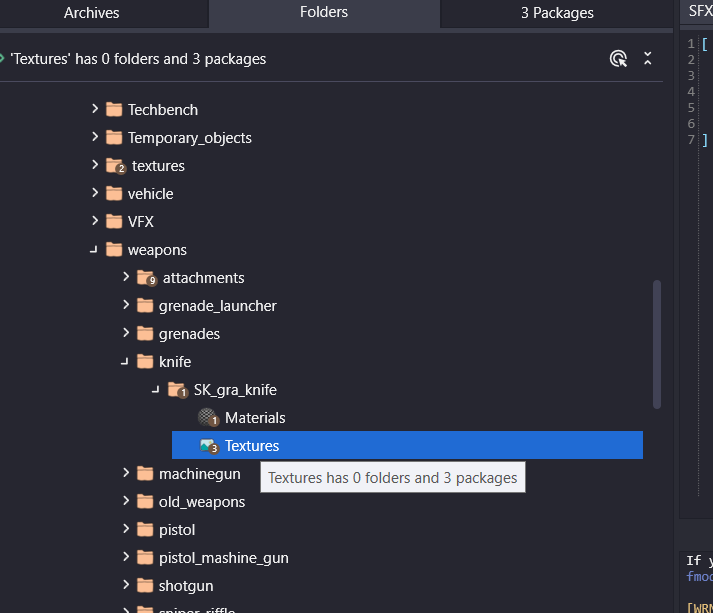This screenshot has height=613, width=713.
Task: Collapse the knife folder
Action: point(125,362)
